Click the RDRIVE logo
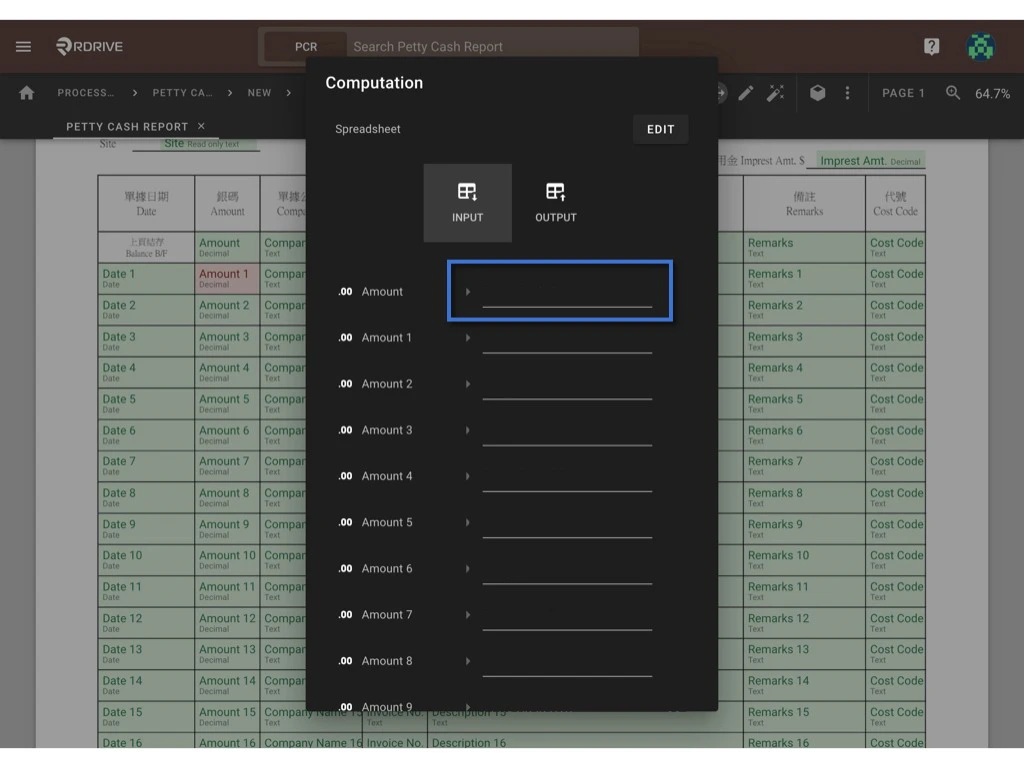Viewport: 1024px width, 768px height. point(88,46)
